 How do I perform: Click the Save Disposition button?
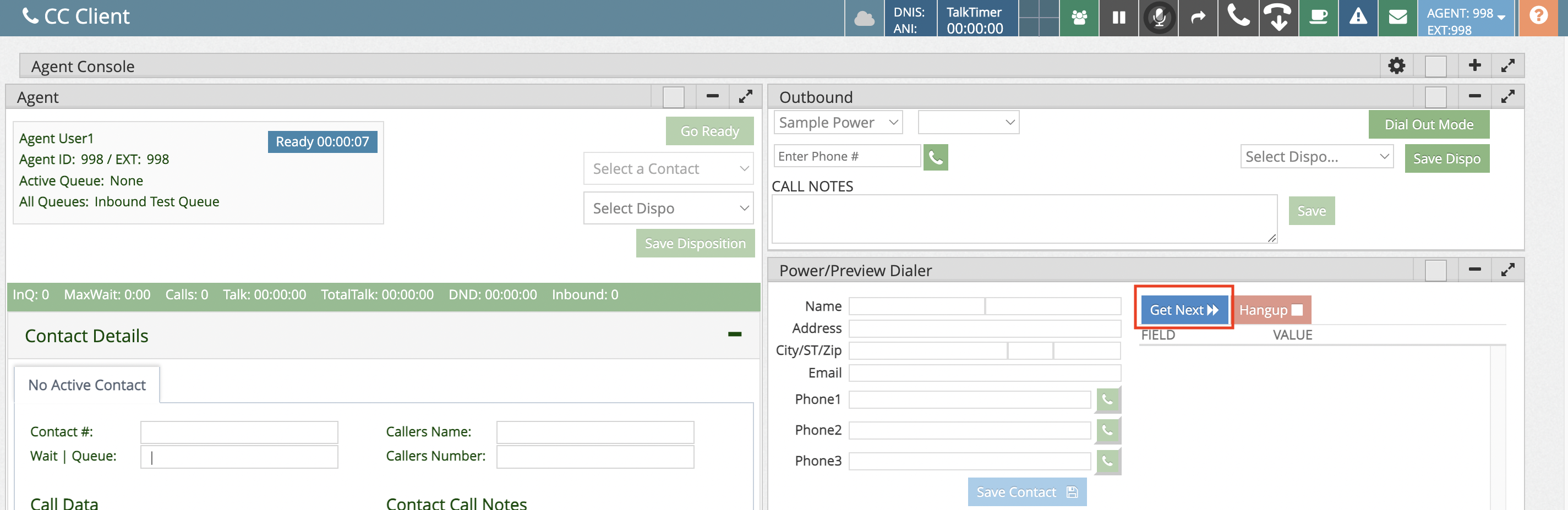(695, 243)
